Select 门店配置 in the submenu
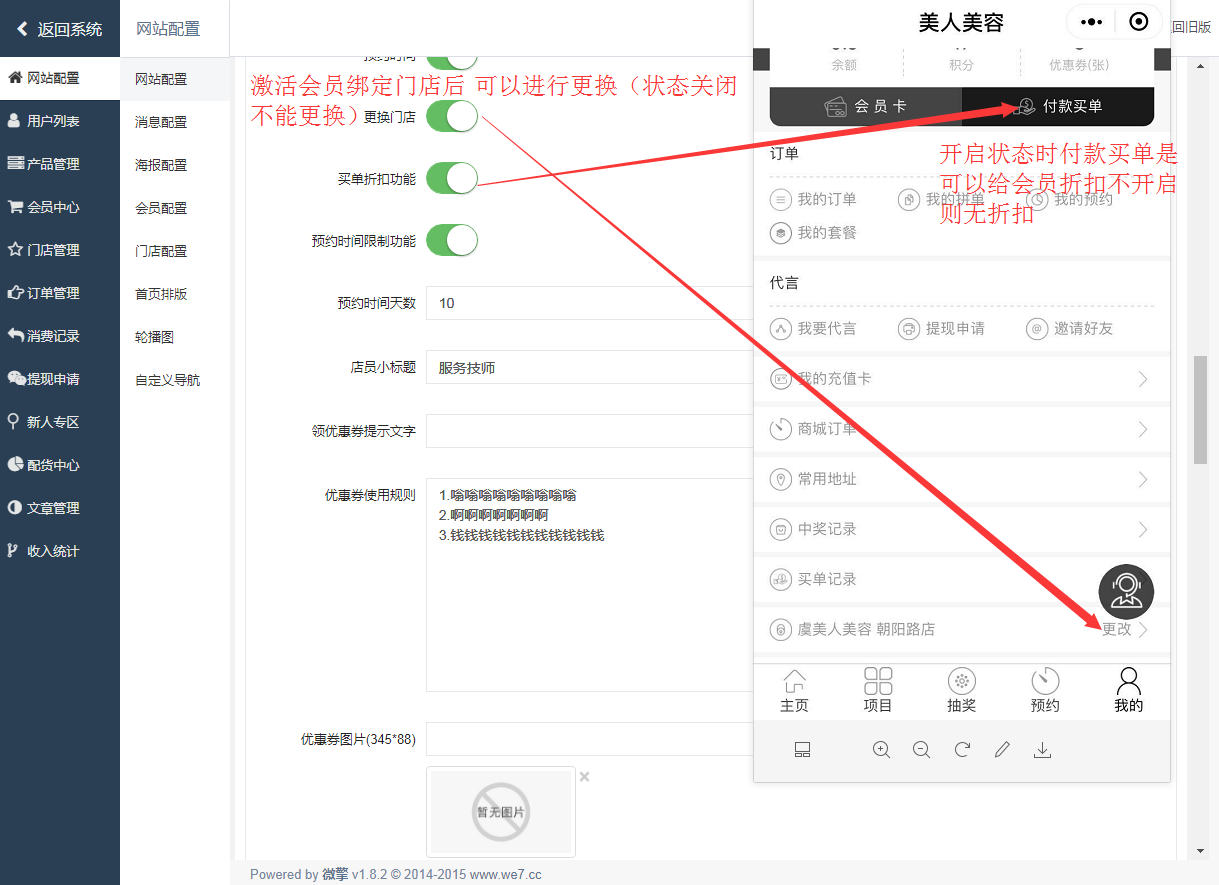Viewport: 1219px width, 885px height. point(161,251)
